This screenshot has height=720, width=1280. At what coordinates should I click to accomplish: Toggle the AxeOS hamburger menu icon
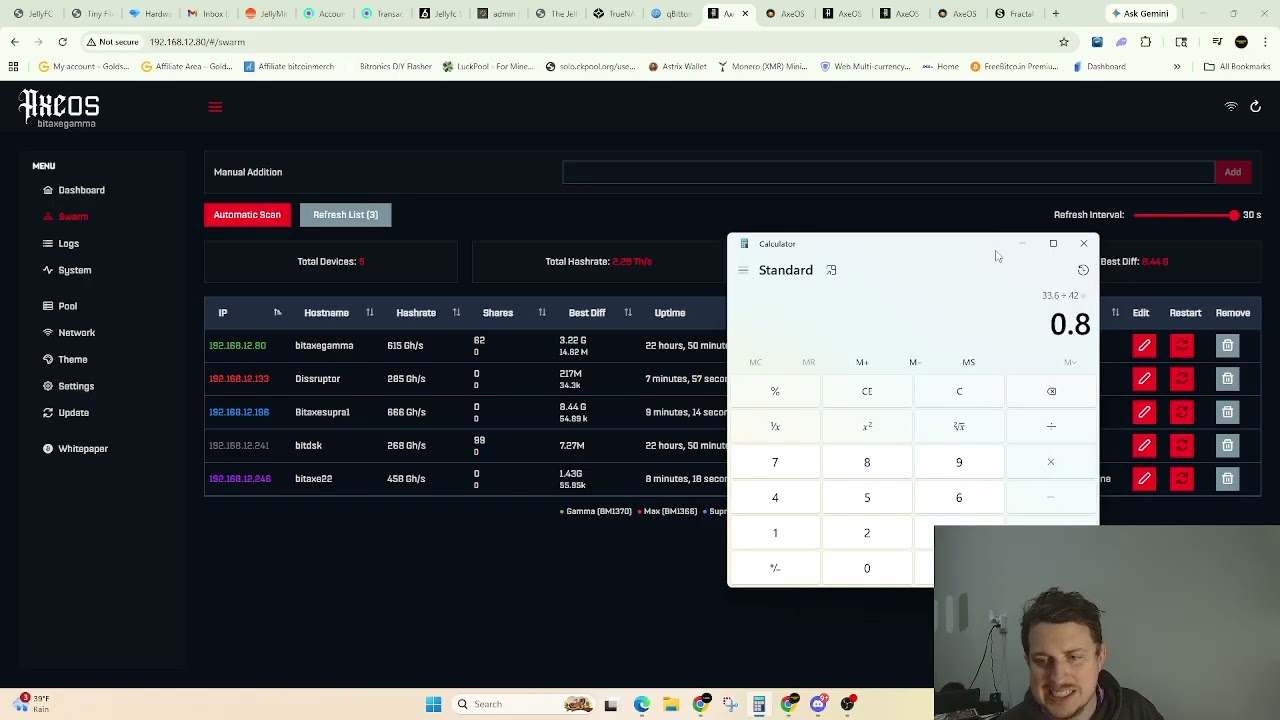[x=215, y=107]
